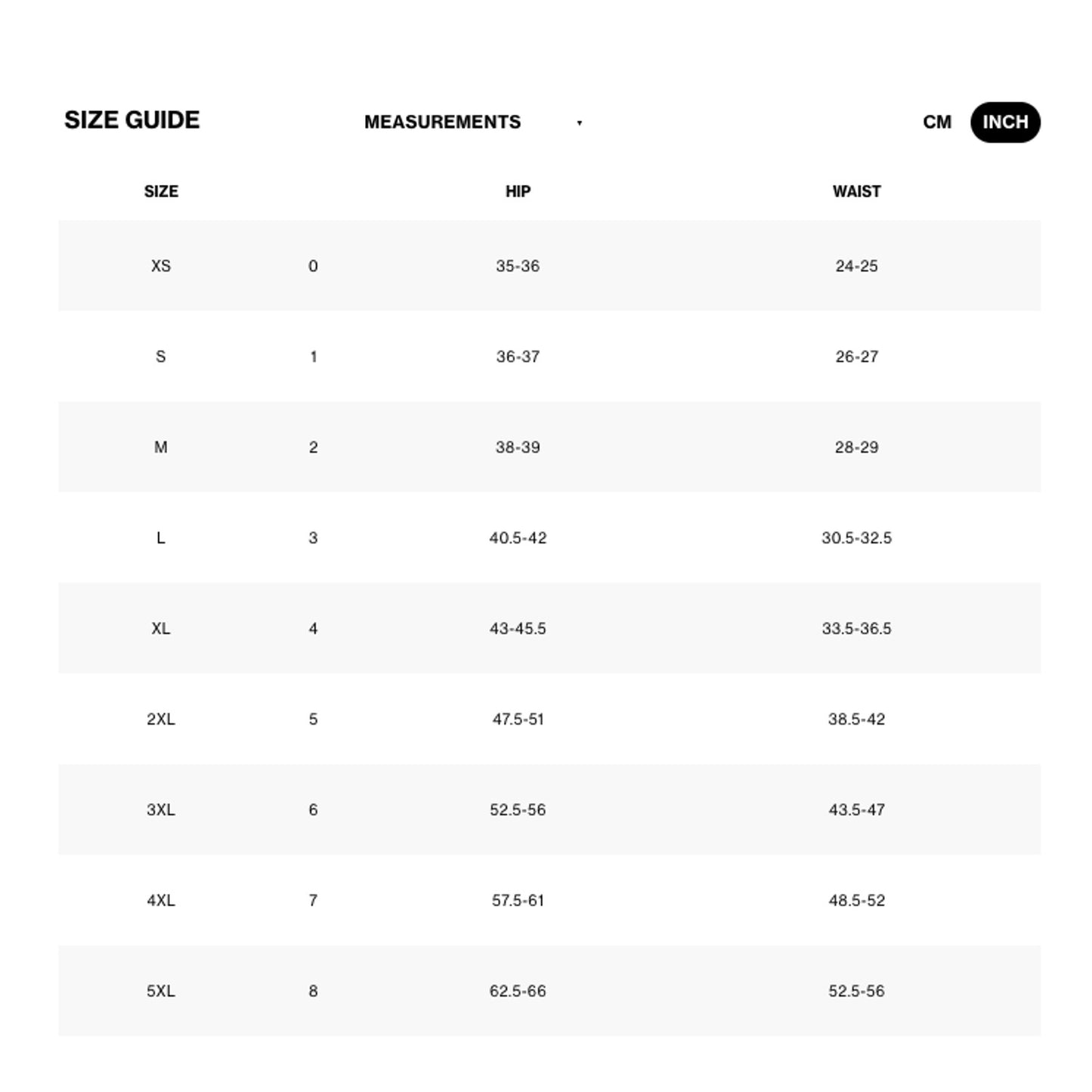Open the Measurements dropdown arrow
The height and width of the screenshot is (1092, 1092).
click(579, 123)
